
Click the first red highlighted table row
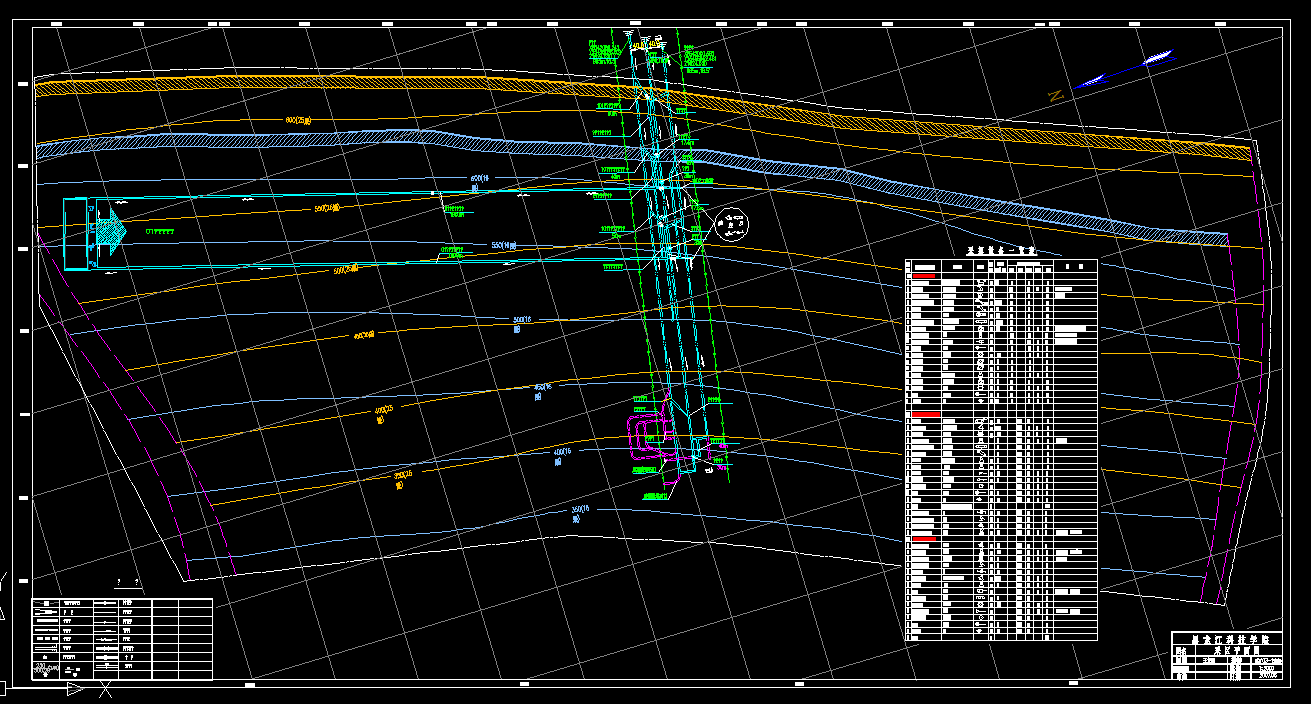point(925,274)
